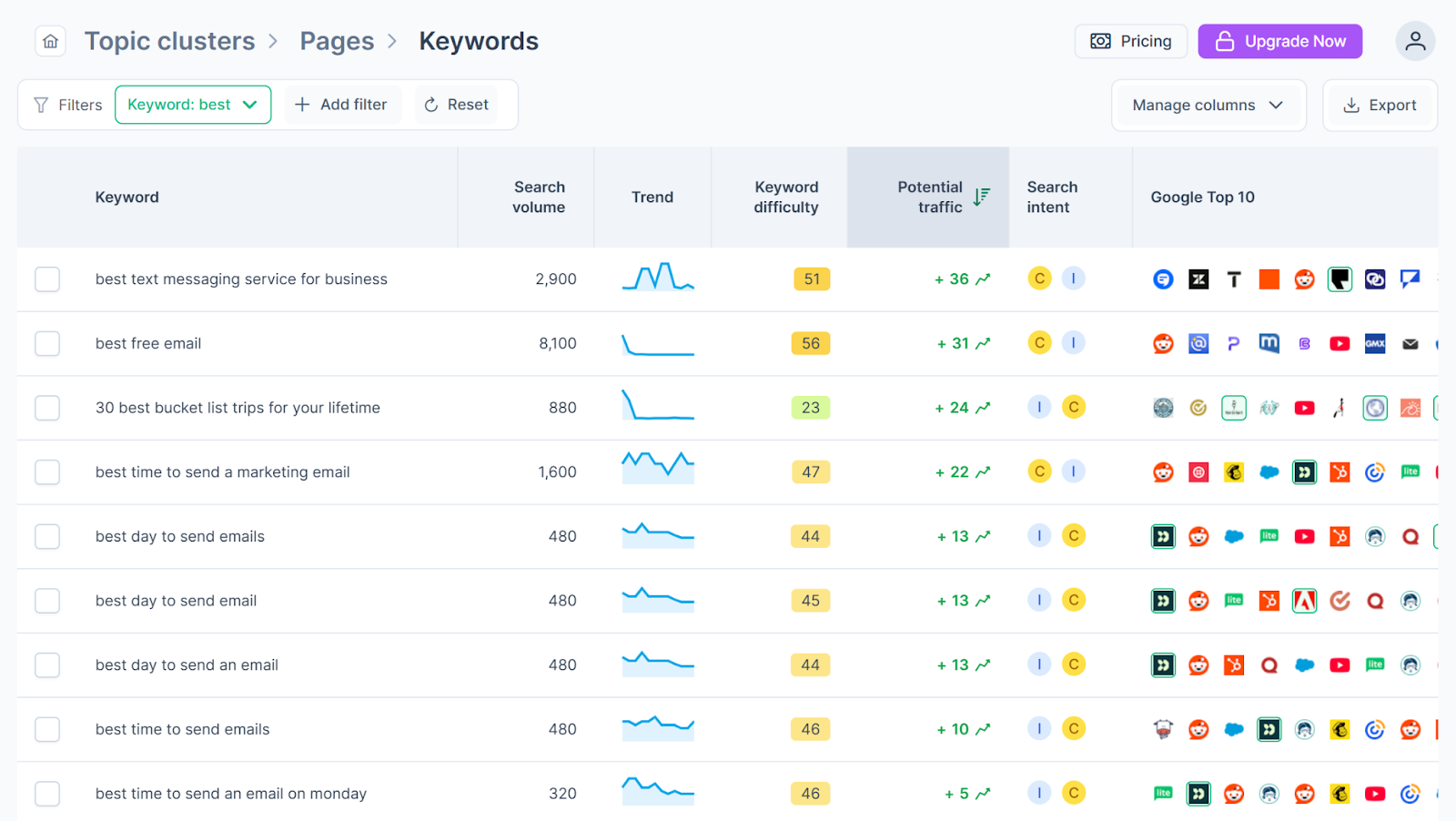Click the Filters funnel icon

click(x=41, y=105)
